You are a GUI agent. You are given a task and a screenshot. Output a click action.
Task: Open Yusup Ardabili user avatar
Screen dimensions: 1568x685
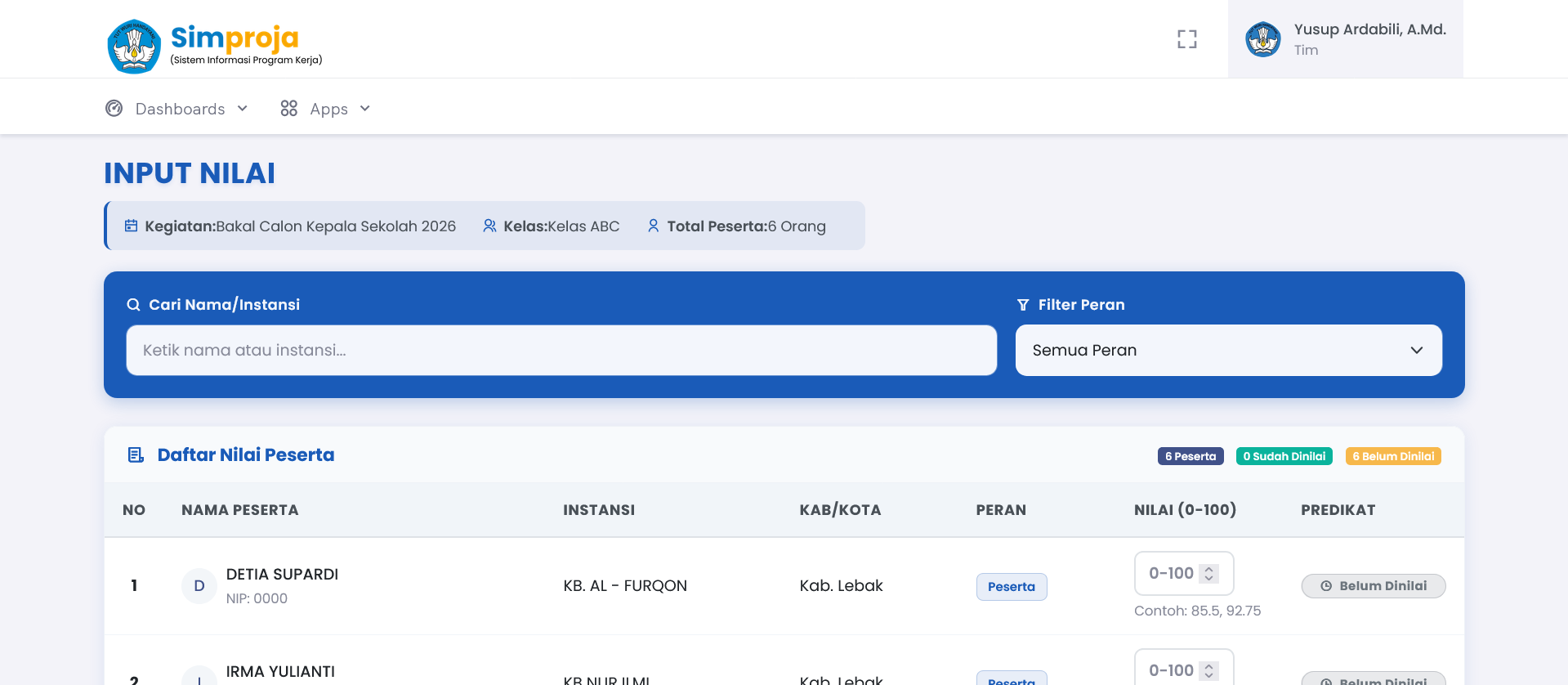[x=1263, y=39]
